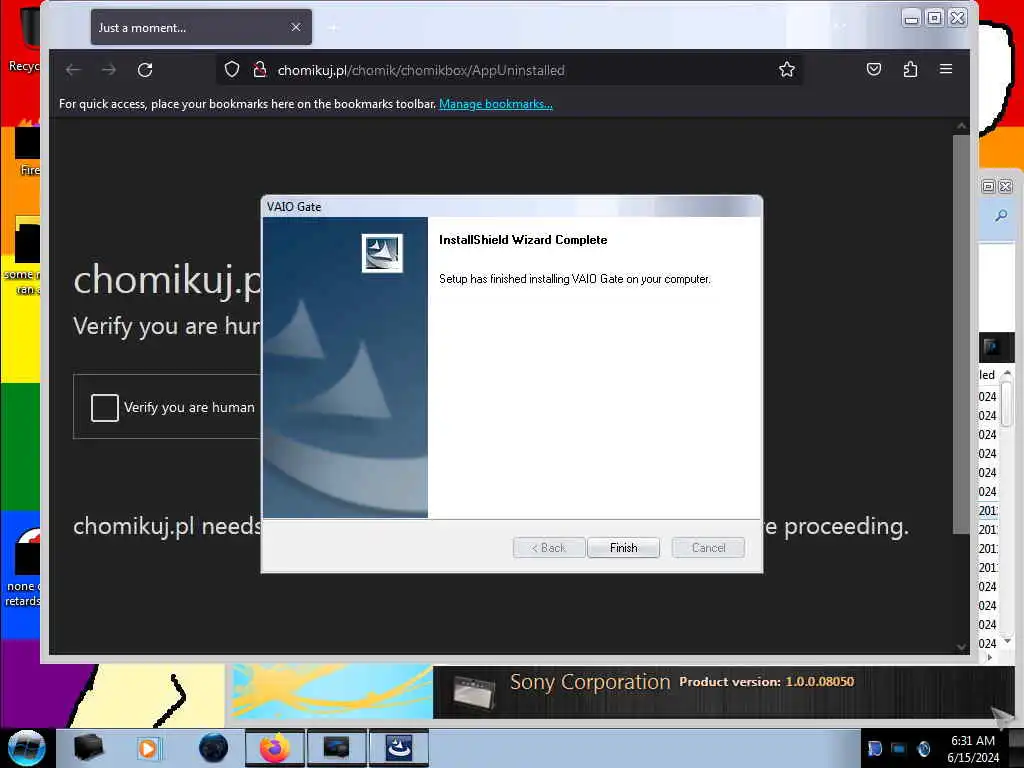Click the search magnifier in background window
Viewport: 1024px width, 768px height.
(x=1000, y=216)
